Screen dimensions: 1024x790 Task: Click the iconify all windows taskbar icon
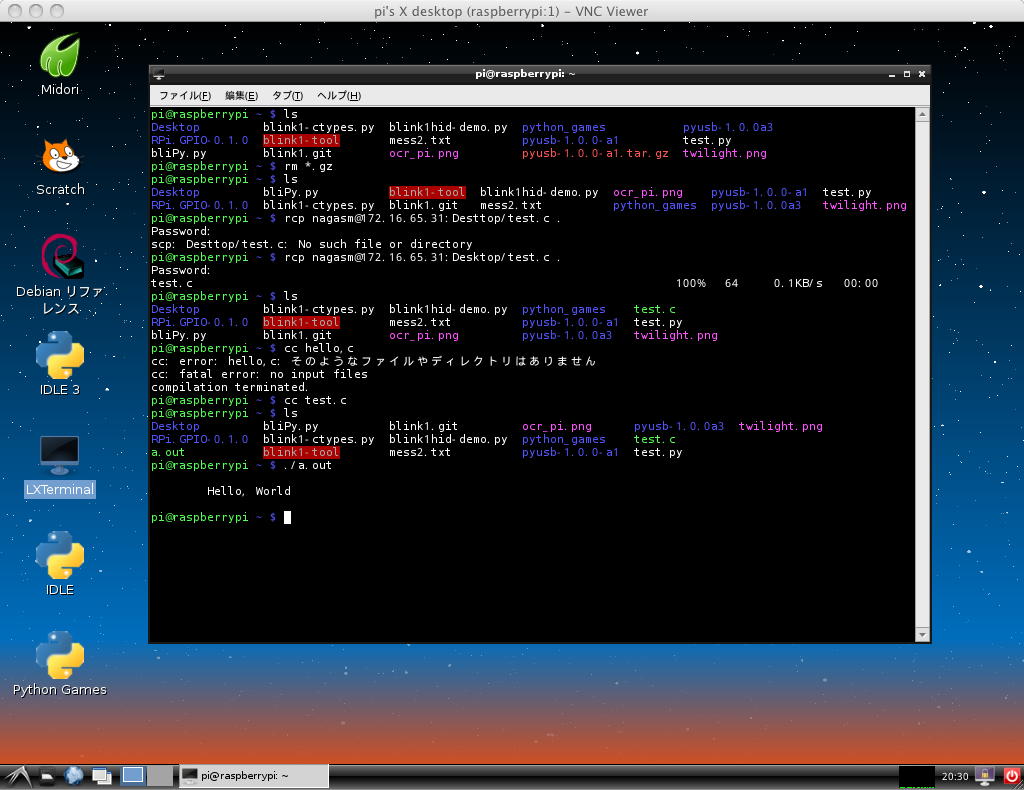[101, 776]
